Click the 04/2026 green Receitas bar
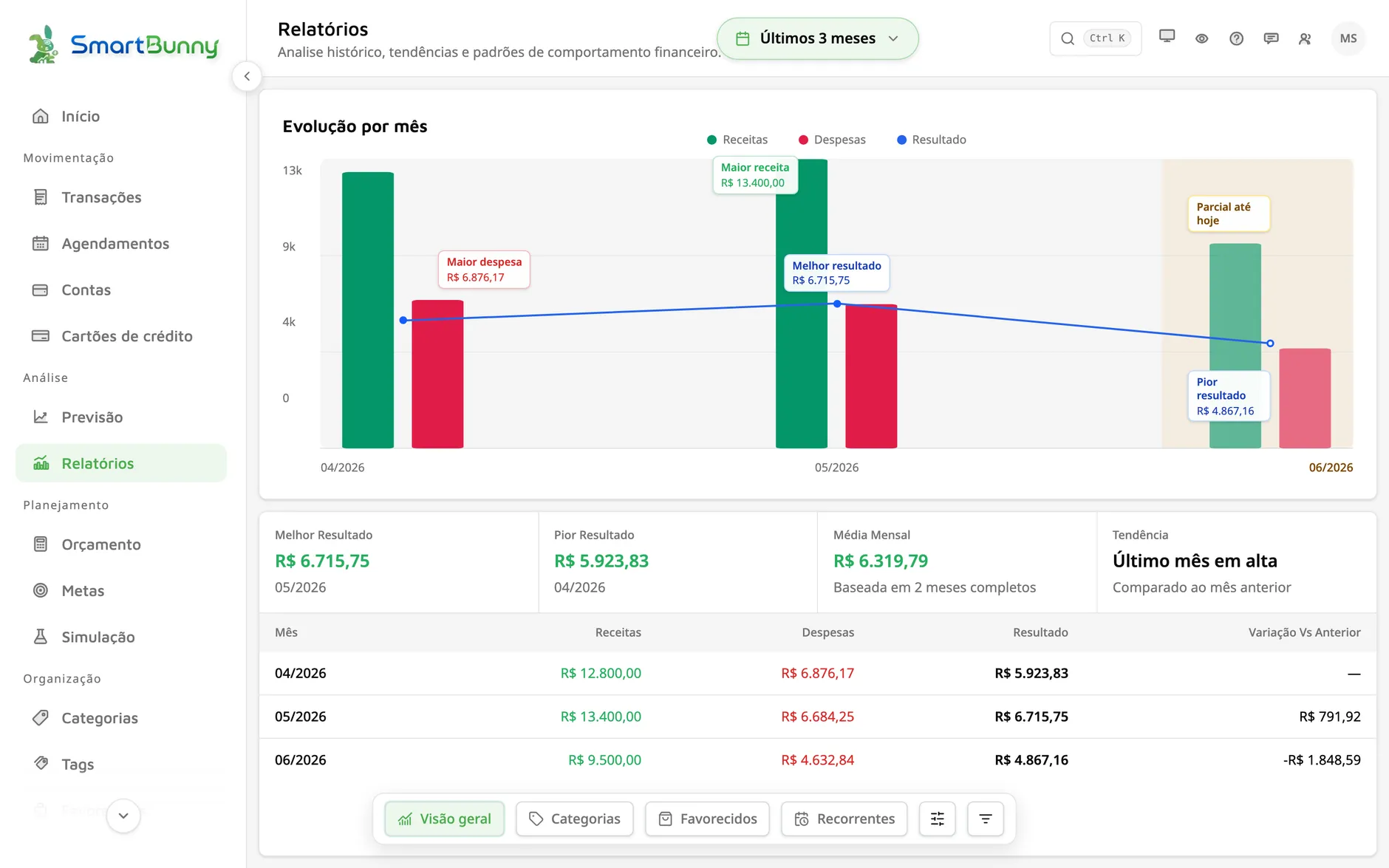Screen dimensions: 1389x868 pyautogui.click(x=368, y=310)
